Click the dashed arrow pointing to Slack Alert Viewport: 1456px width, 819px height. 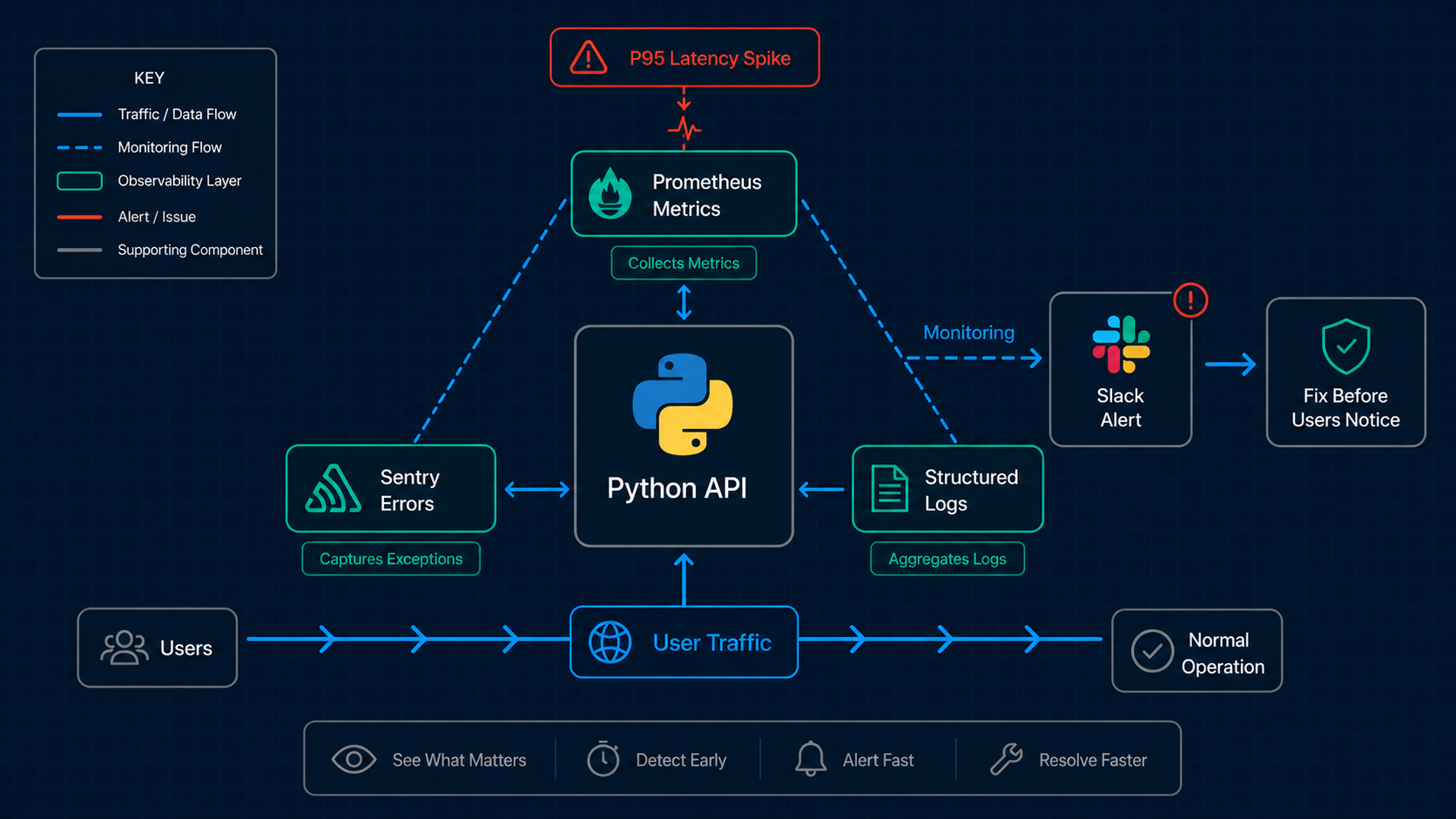coord(974,358)
